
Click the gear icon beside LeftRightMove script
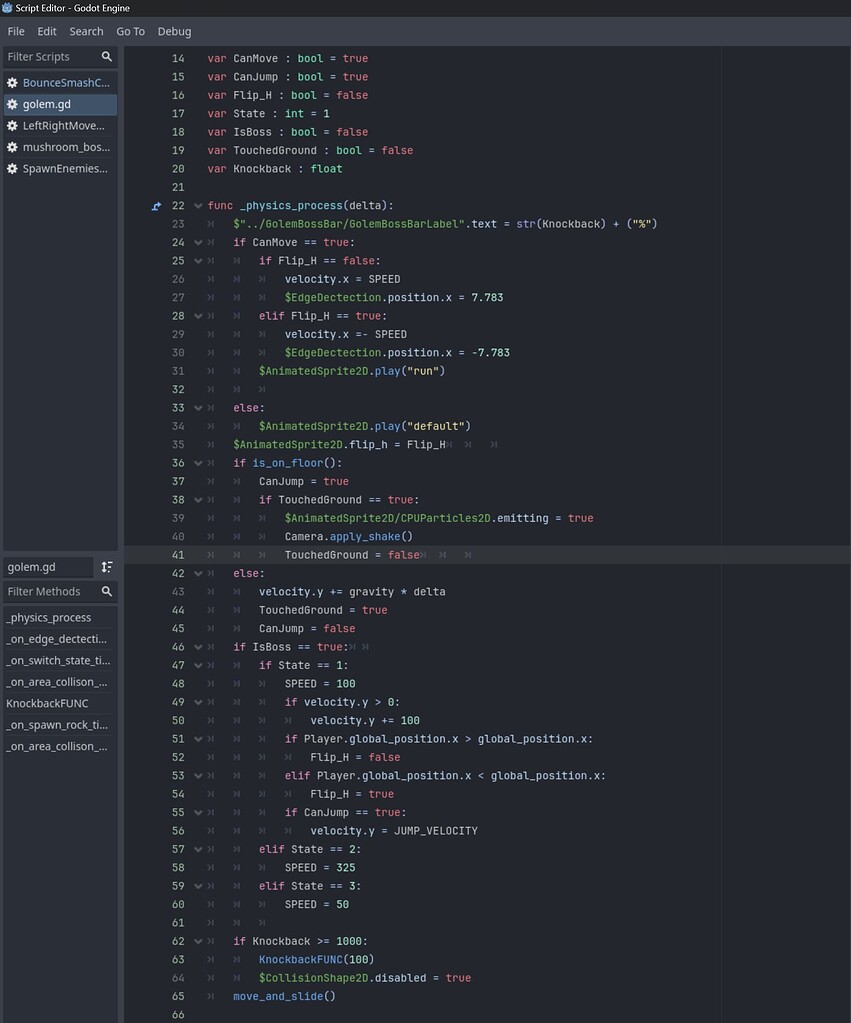pyautogui.click(x=11, y=125)
